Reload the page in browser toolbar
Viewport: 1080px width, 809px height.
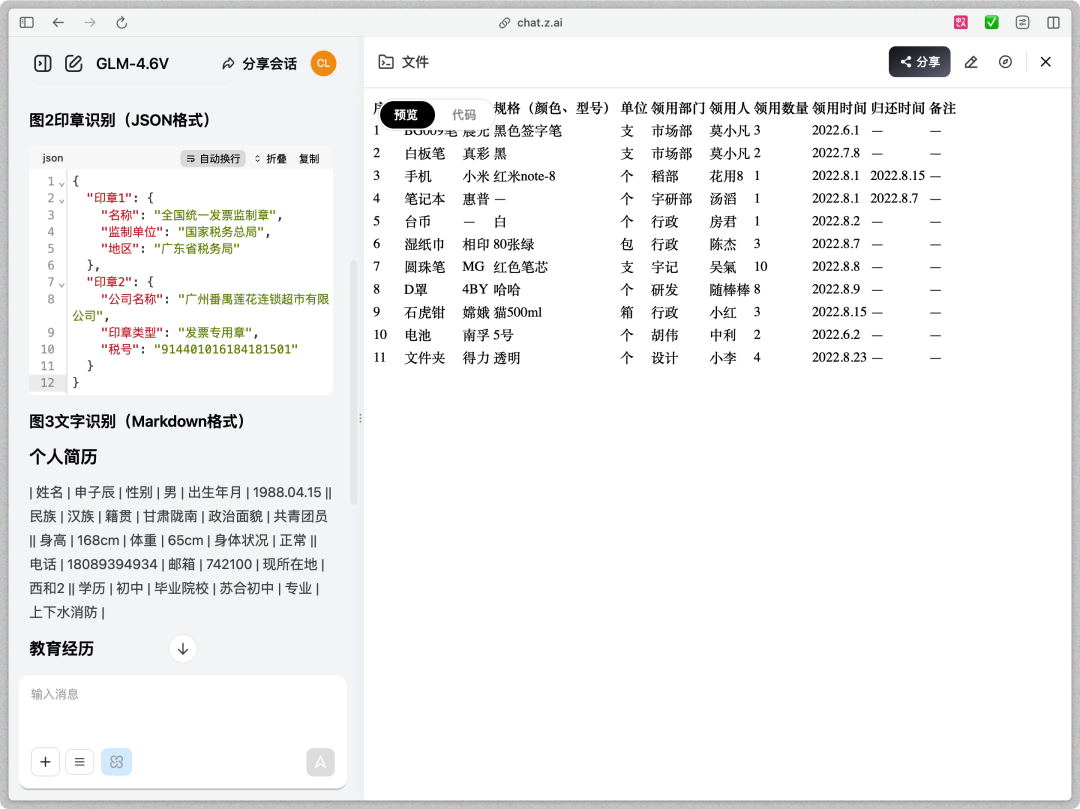coord(121,22)
